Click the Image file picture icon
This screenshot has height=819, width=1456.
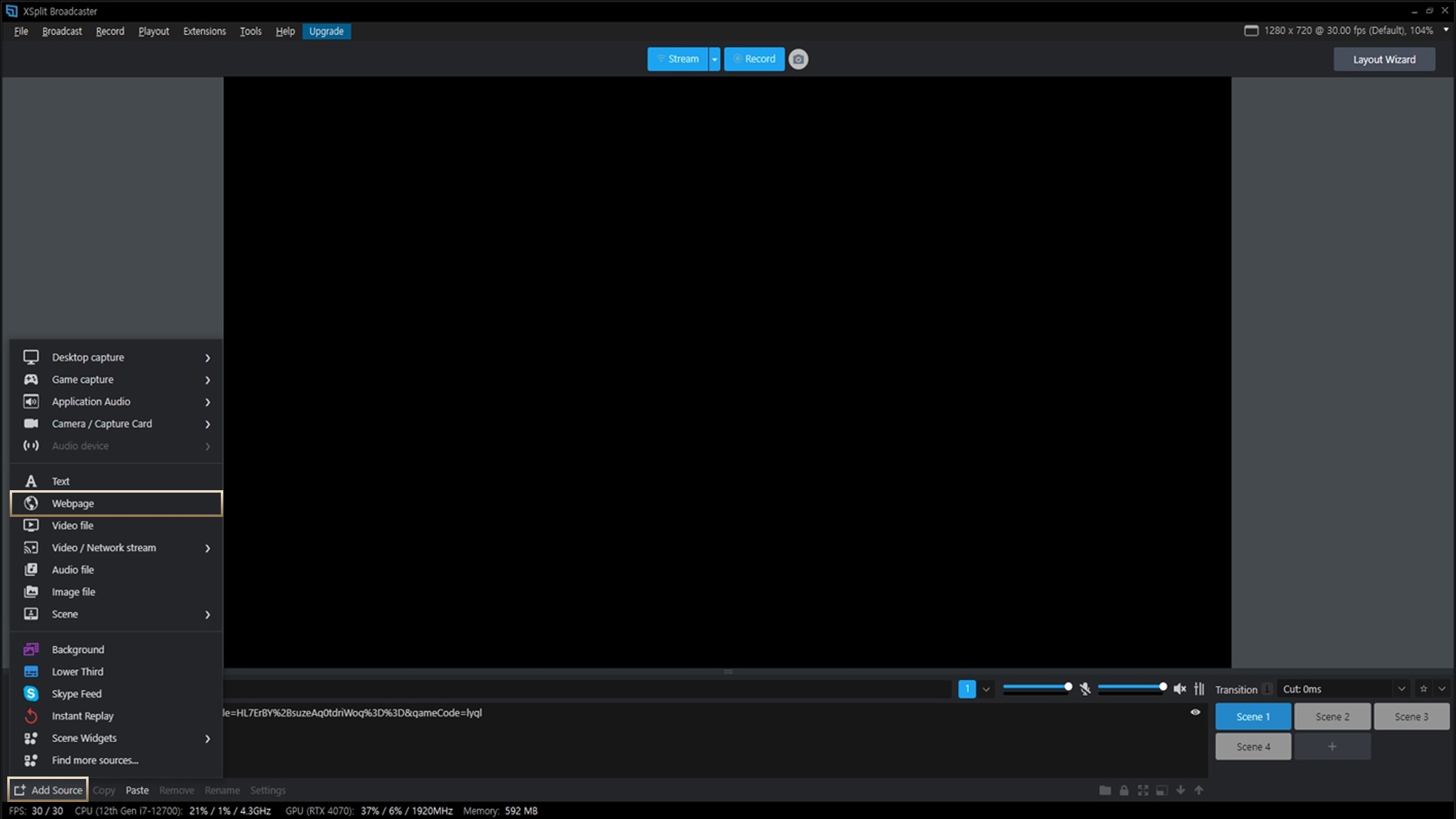(31, 591)
